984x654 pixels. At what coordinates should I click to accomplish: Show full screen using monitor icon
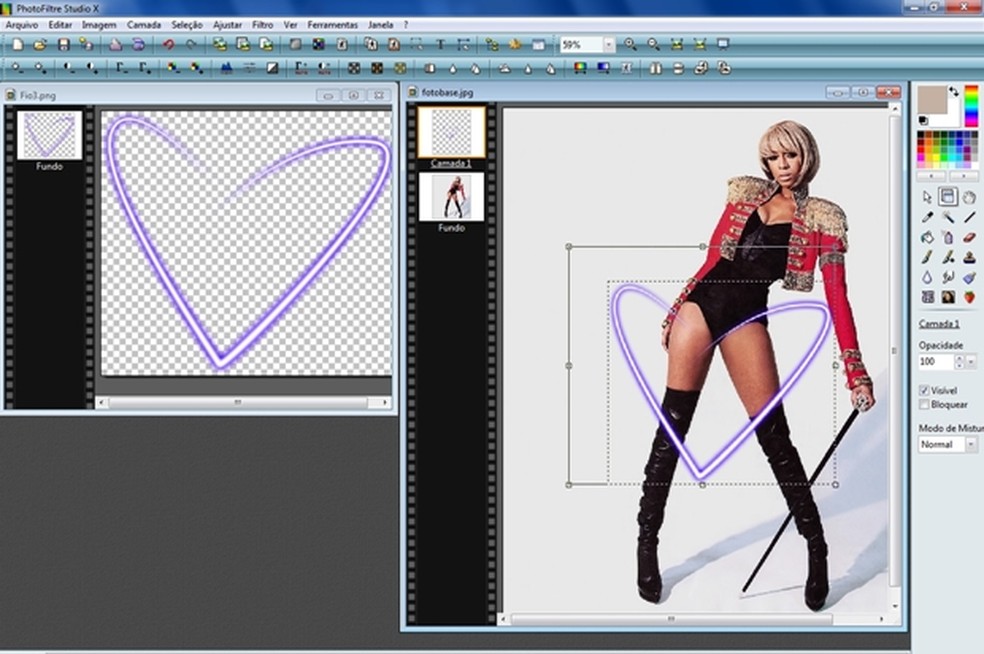[x=723, y=45]
